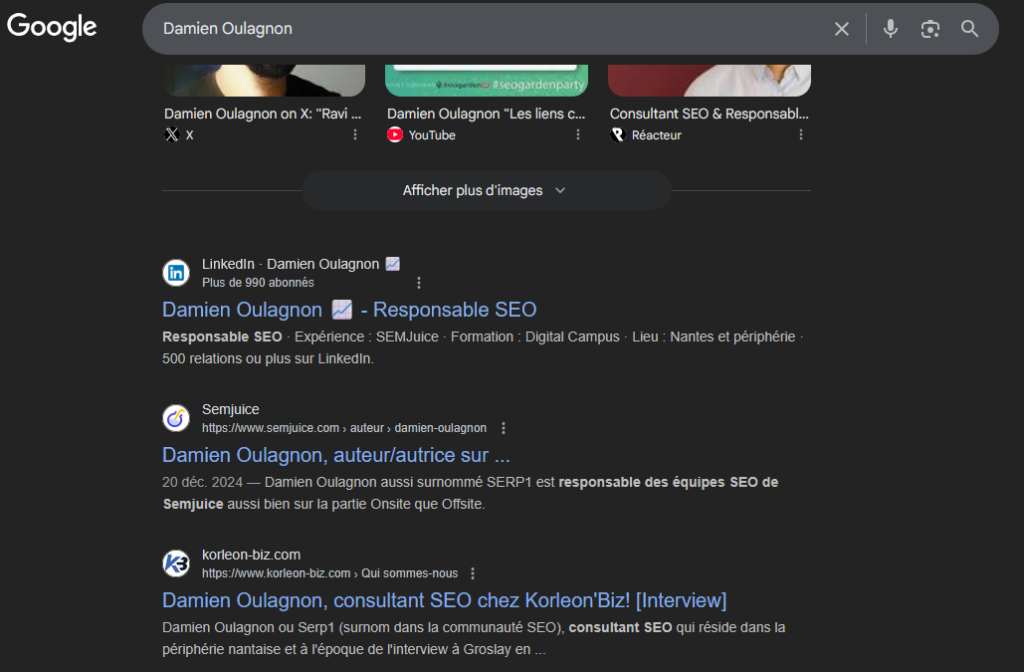The image size is (1024, 672).
Task: Submit search using the magnifying glass icon
Action: tap(970, 29)
